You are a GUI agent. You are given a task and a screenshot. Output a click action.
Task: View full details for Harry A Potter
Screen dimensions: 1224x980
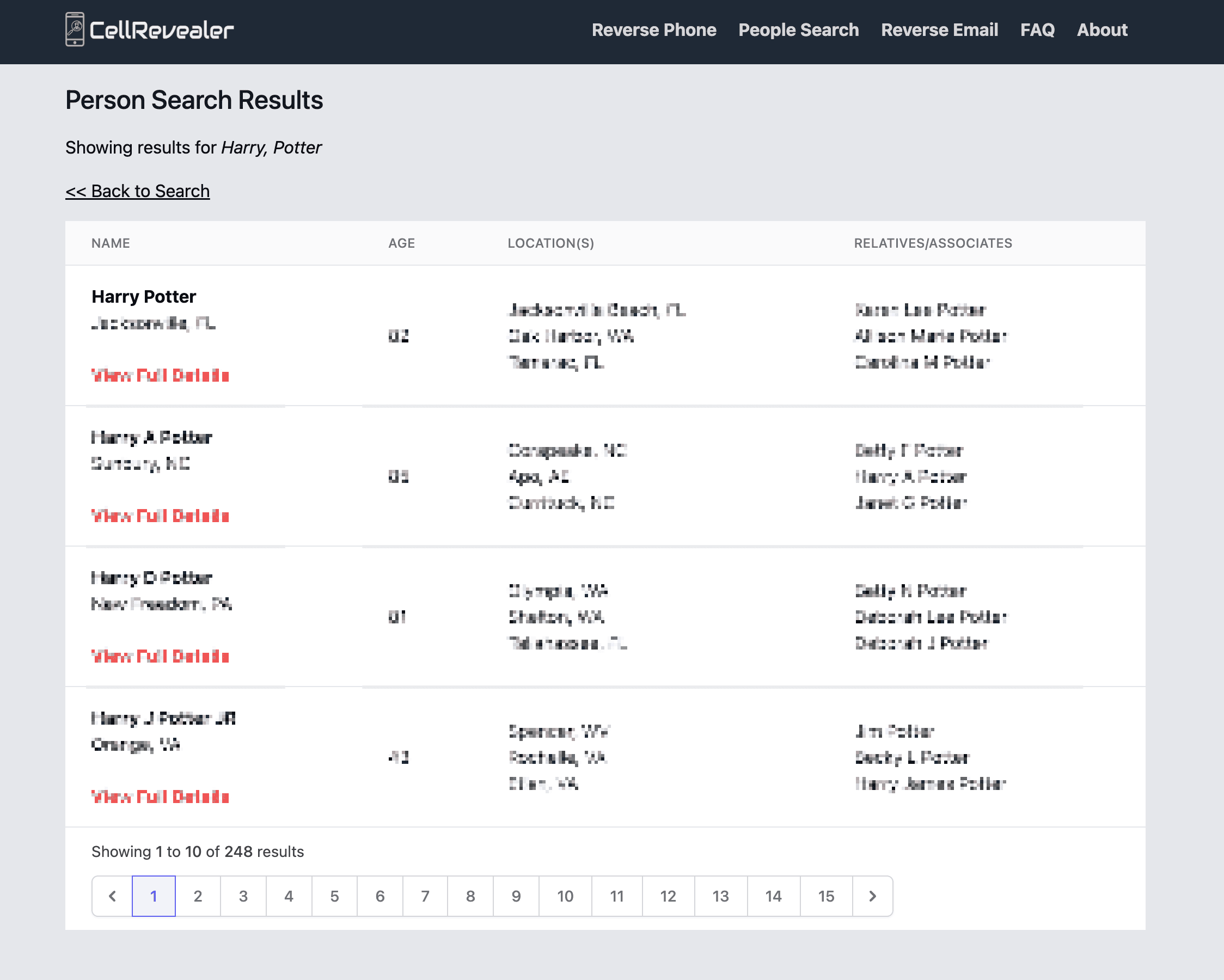coord(160,516)
